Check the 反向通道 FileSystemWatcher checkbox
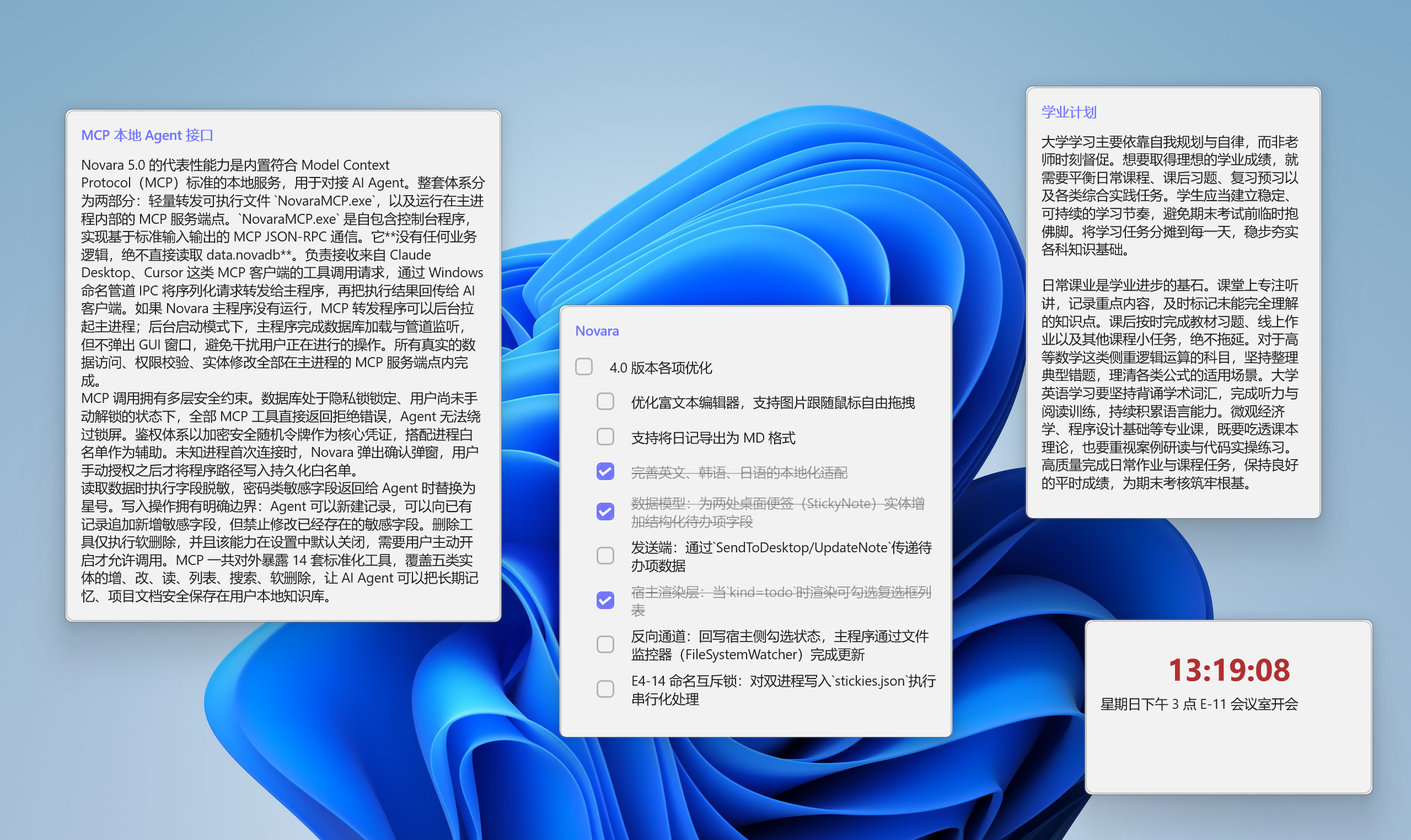 (x=605, y=644)
